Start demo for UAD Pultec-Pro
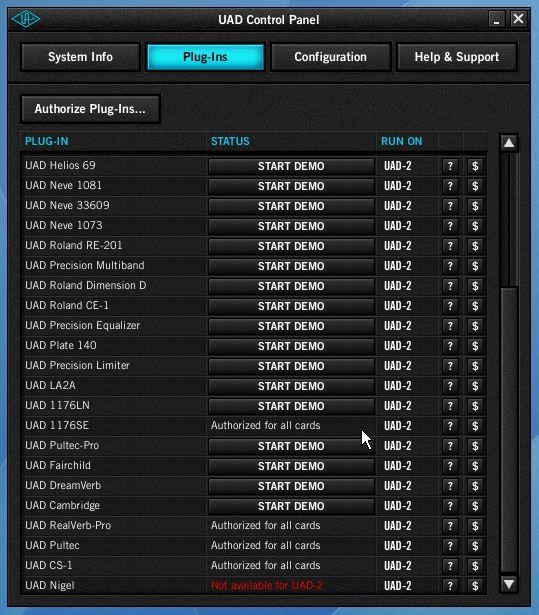The height and width of the screenshot is (615, 539). [x=291, y=446]
